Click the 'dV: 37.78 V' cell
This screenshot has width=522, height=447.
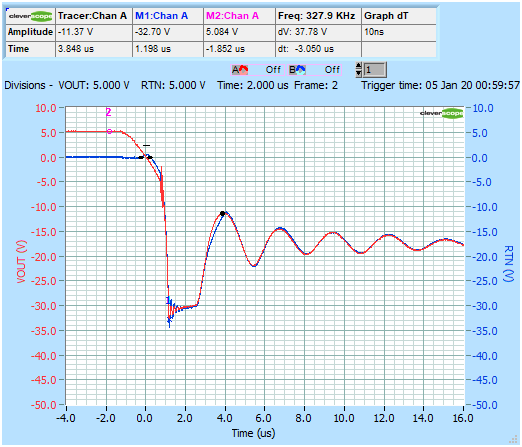[318, 32]
